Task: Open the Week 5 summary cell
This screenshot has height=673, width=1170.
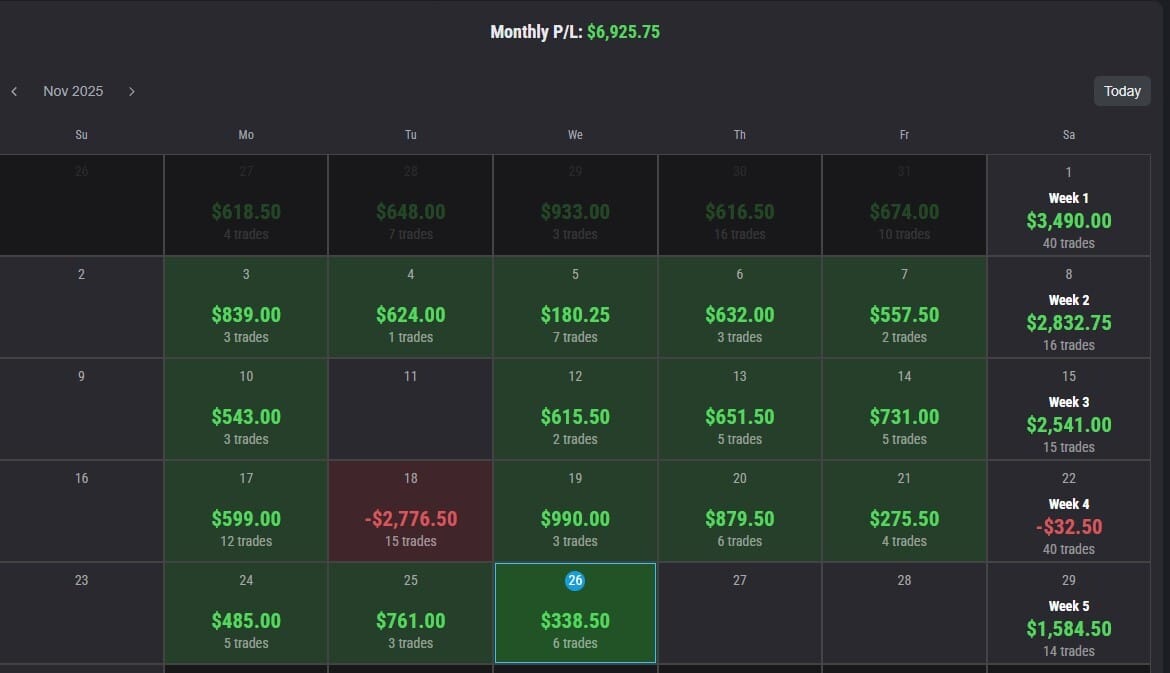Action: click(1068, 614)
